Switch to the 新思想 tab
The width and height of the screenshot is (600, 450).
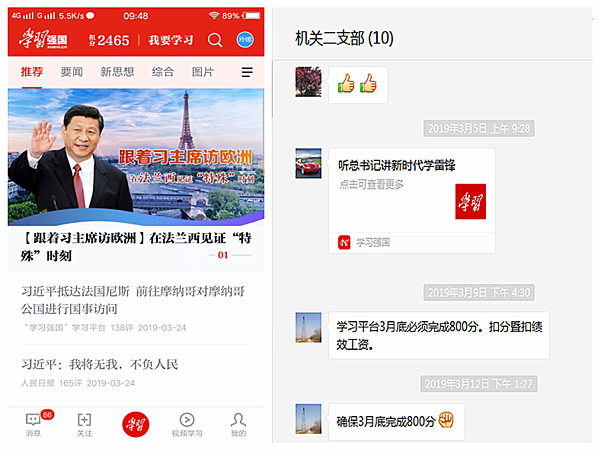pos(117,72)
